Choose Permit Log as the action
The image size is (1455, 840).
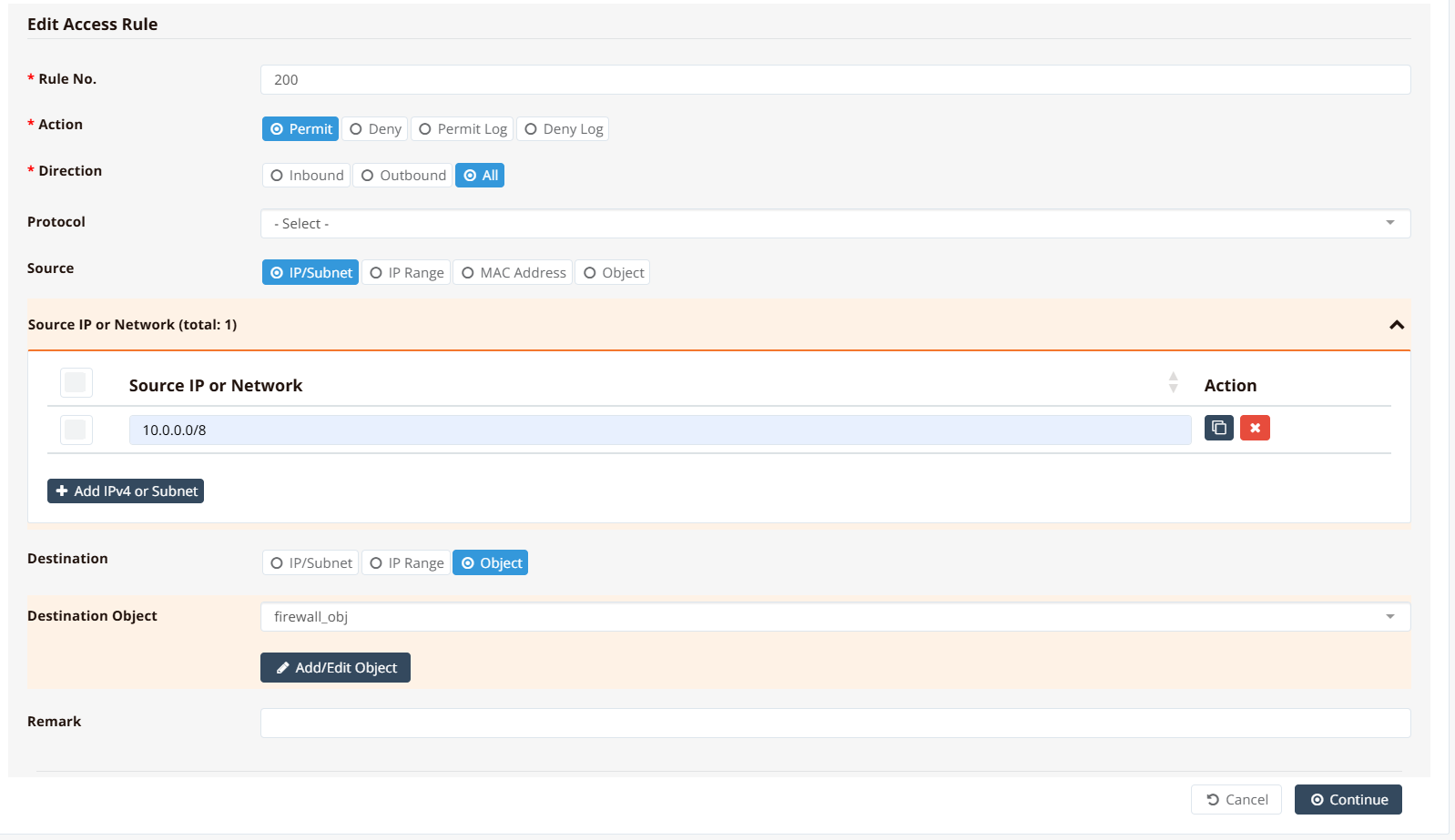coord(463,129)
